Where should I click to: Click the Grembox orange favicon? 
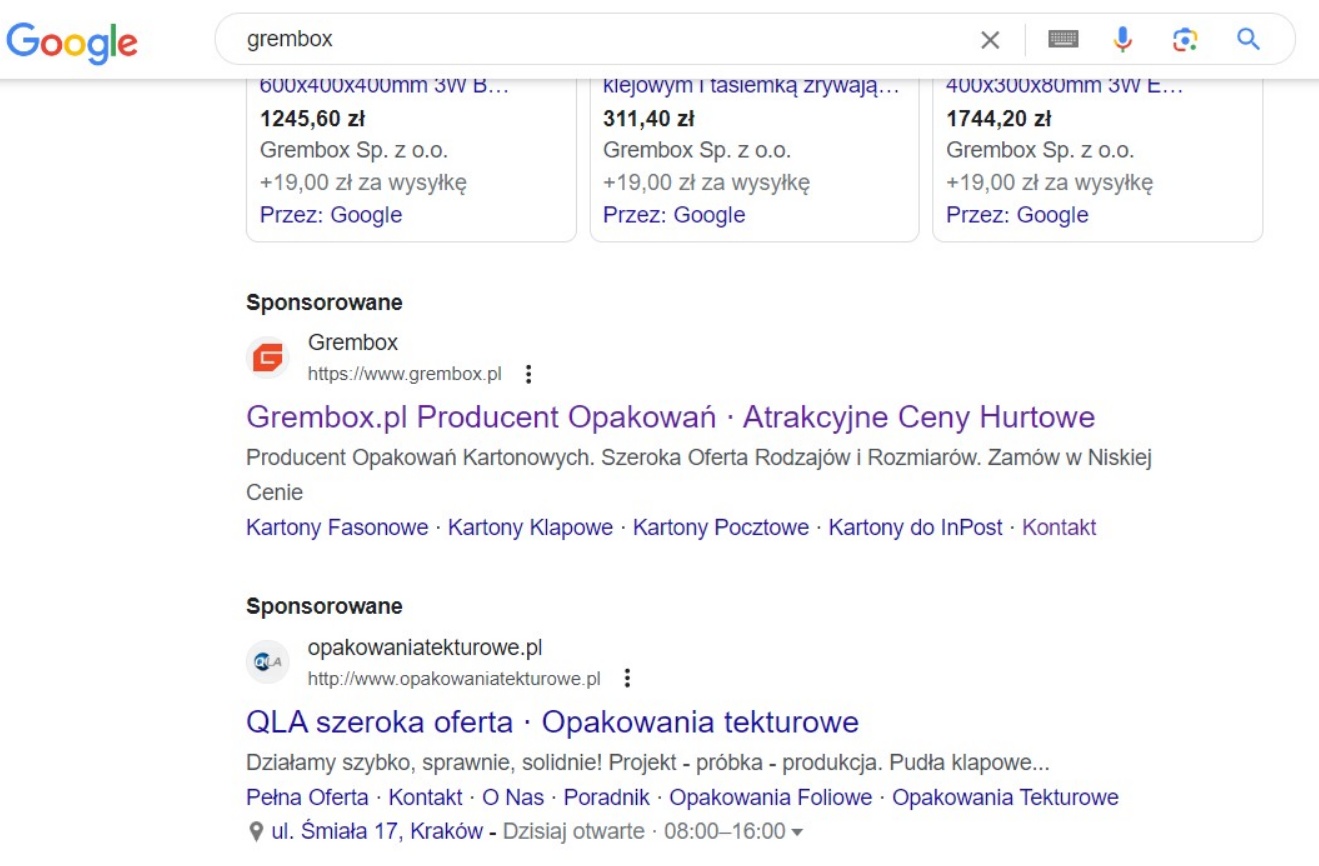tap(268, 358)
